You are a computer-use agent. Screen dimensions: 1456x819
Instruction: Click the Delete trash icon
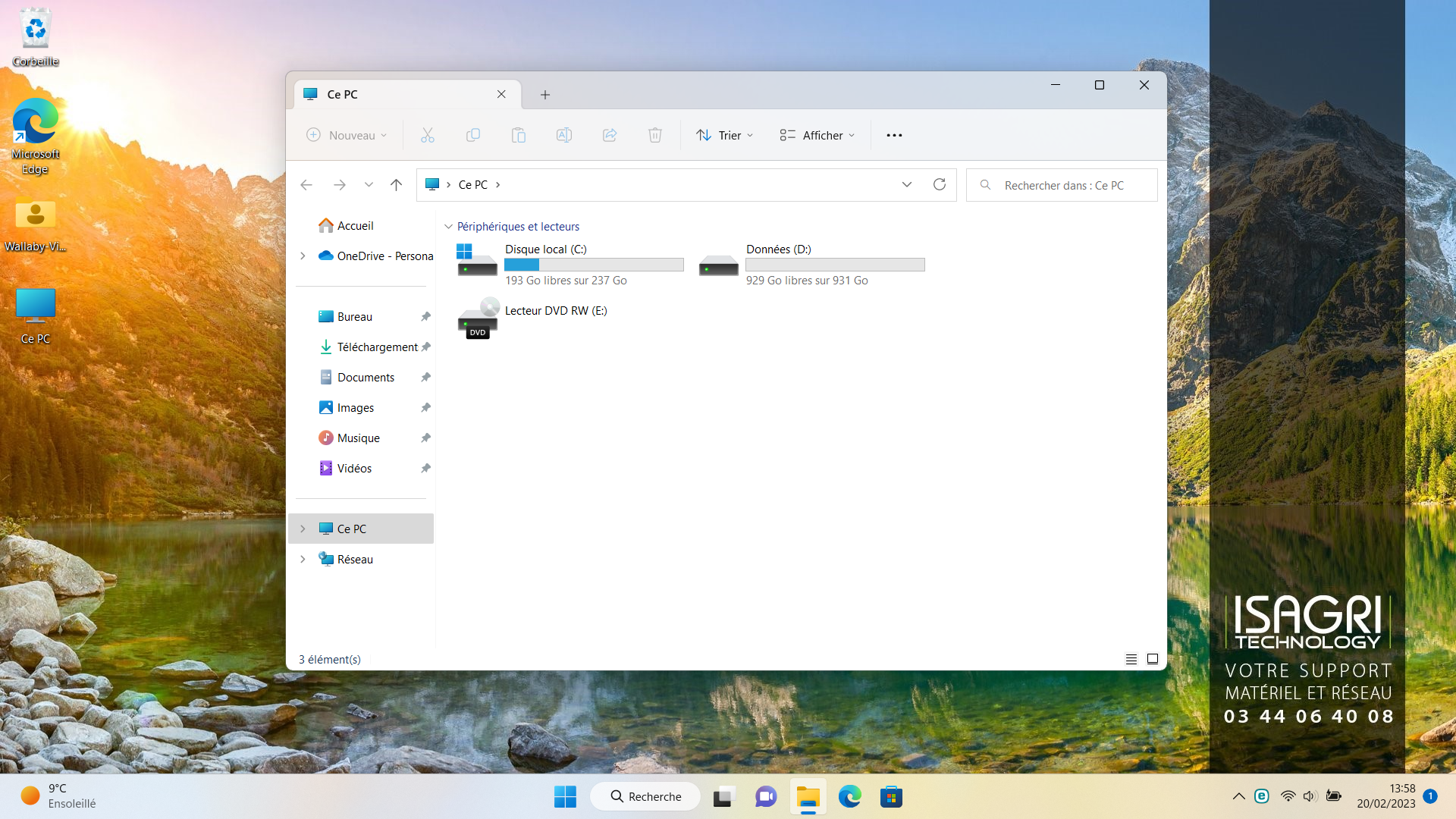[x=655, y=135]
